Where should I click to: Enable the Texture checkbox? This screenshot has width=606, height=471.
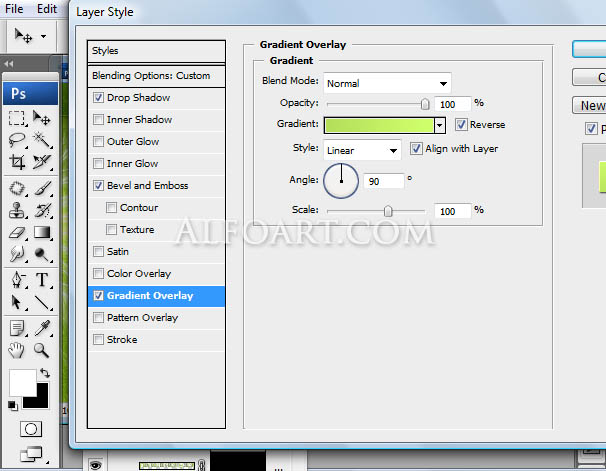111,230
